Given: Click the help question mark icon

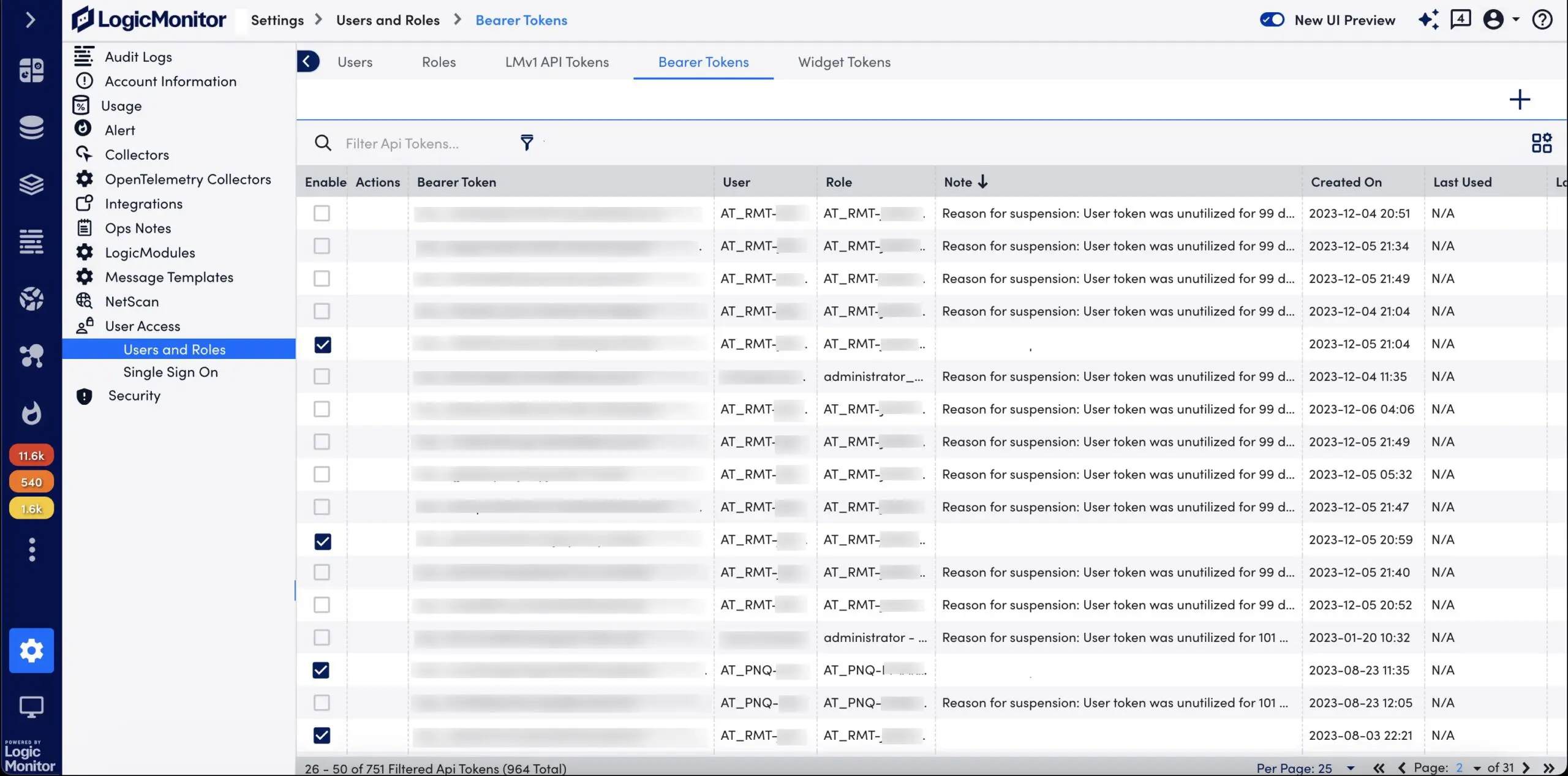Looking at the screenshot, I should 1542,20.
